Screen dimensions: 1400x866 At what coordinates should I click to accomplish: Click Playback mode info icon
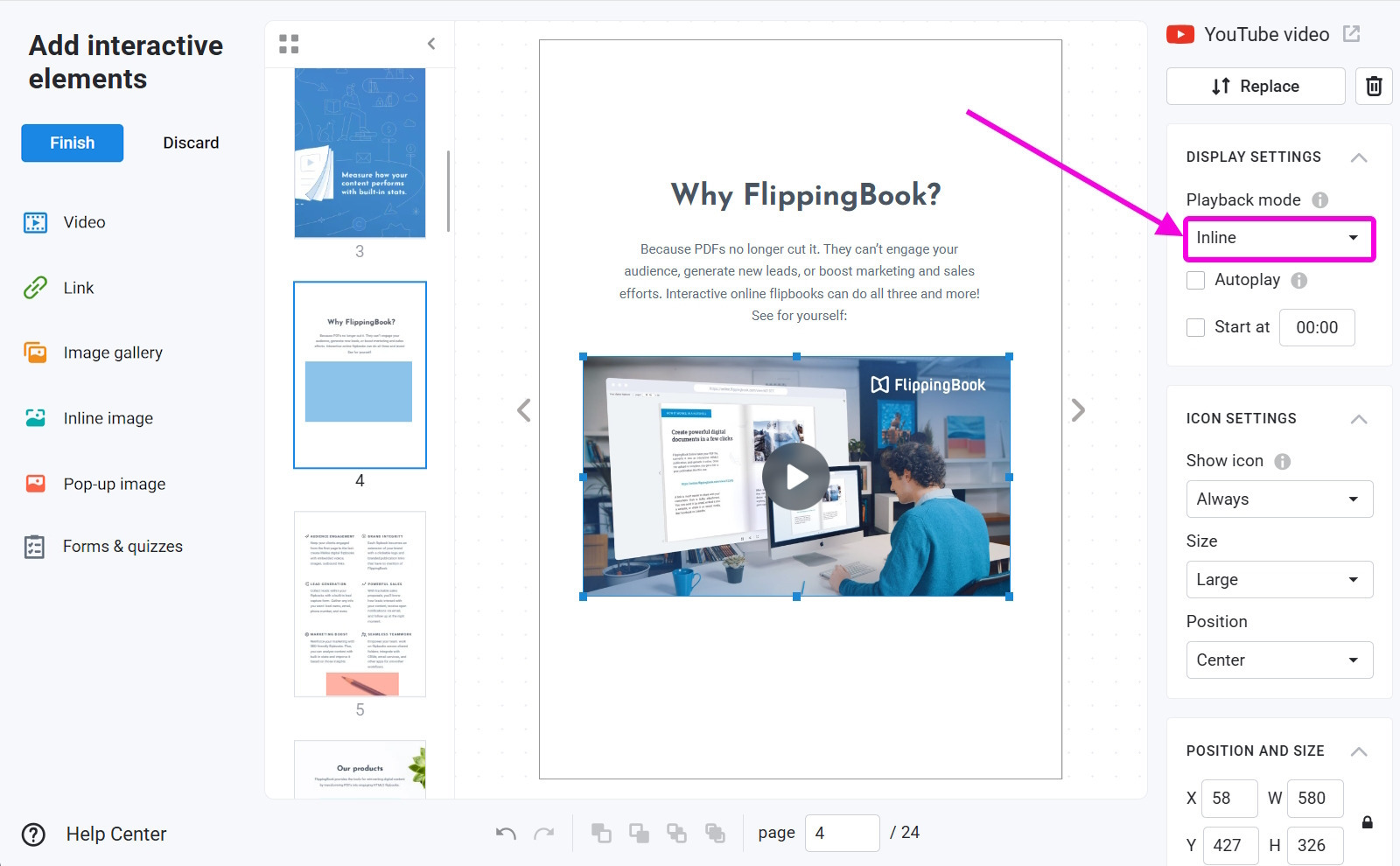click(1319, 200)
